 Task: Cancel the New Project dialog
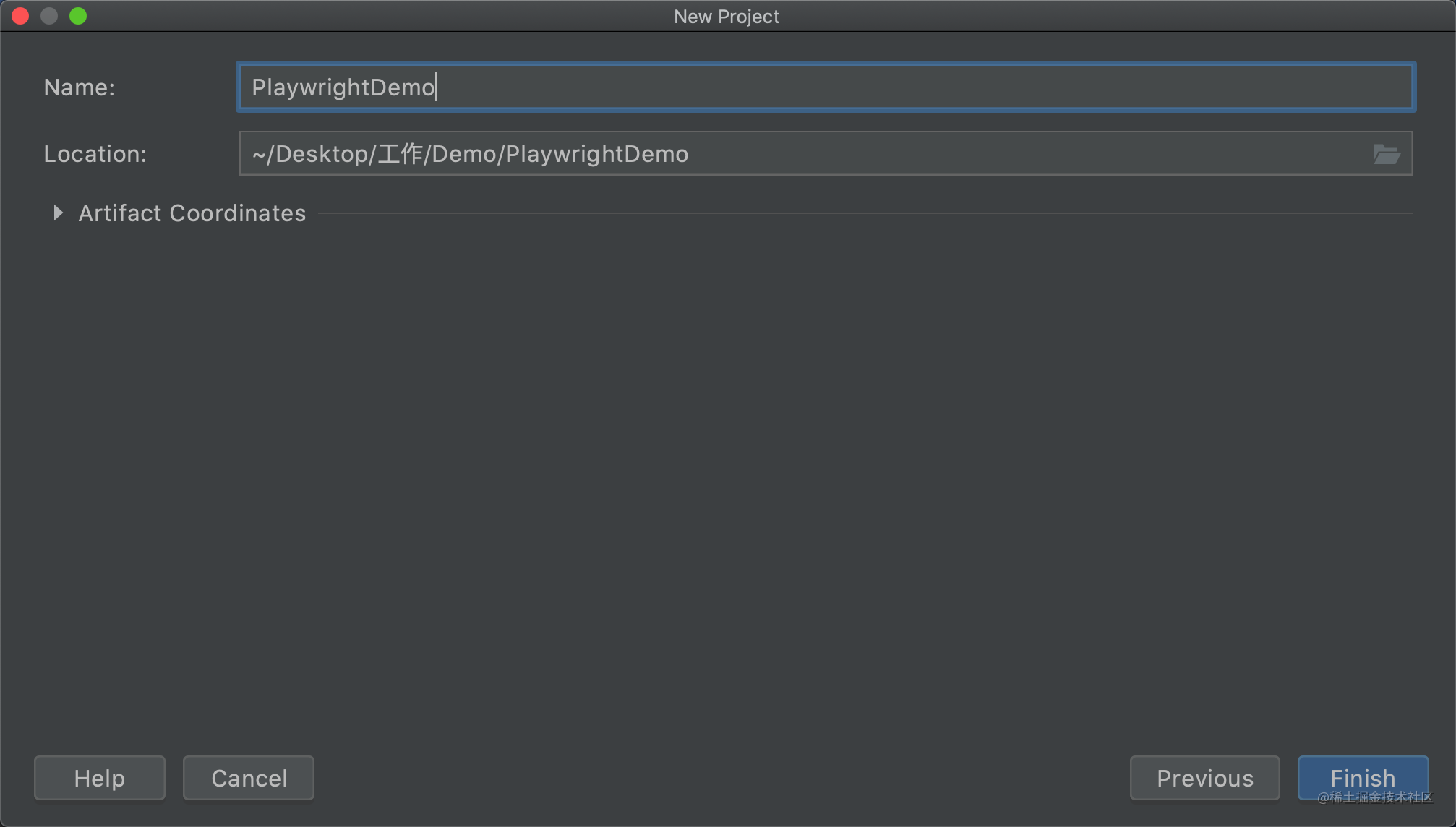click(249, 778)
